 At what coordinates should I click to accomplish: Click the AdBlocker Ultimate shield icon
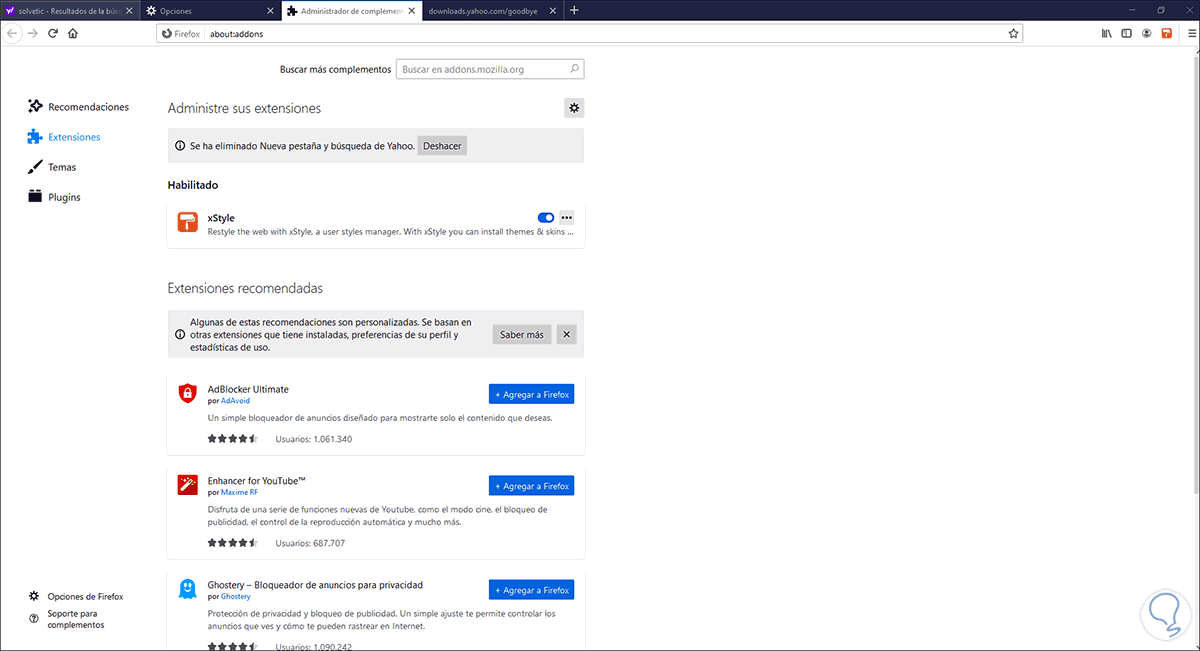coord(187,393)
